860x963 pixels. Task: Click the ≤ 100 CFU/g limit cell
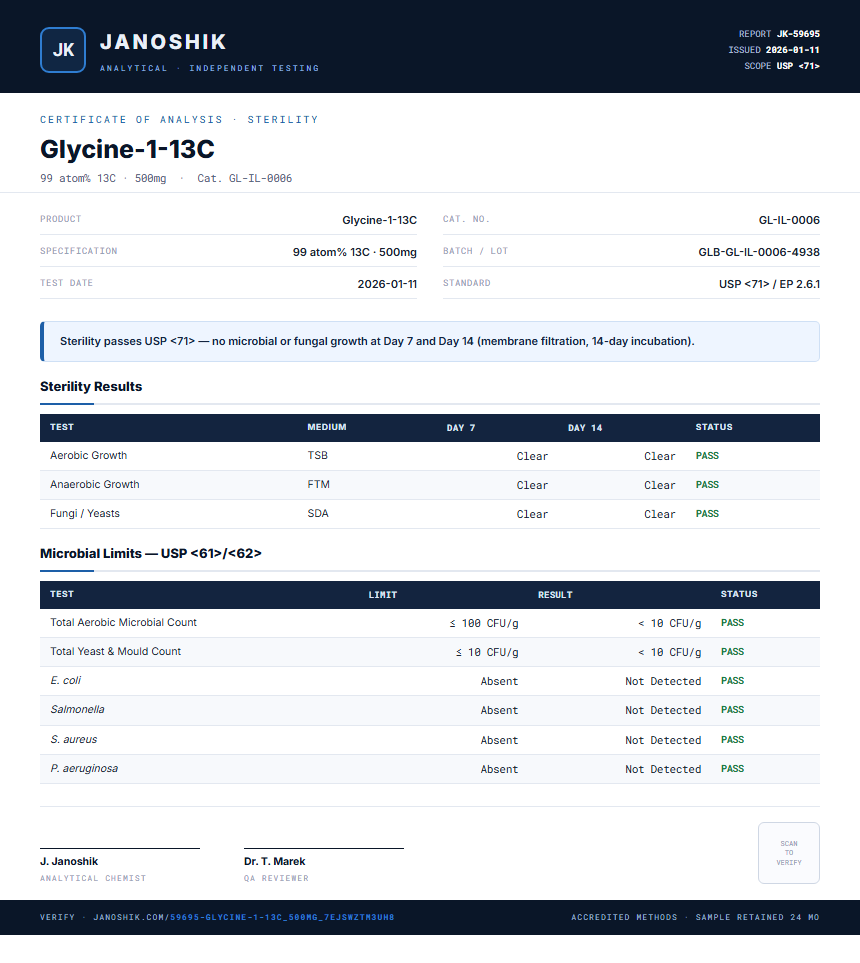pyautogui.click(x=484, y=623)
